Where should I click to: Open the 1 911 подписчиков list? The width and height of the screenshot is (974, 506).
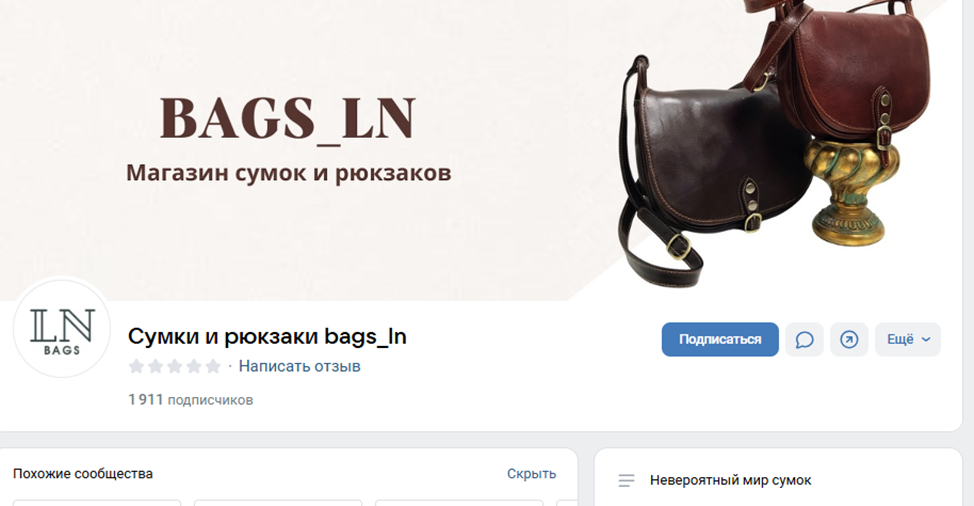coord(191,400)
